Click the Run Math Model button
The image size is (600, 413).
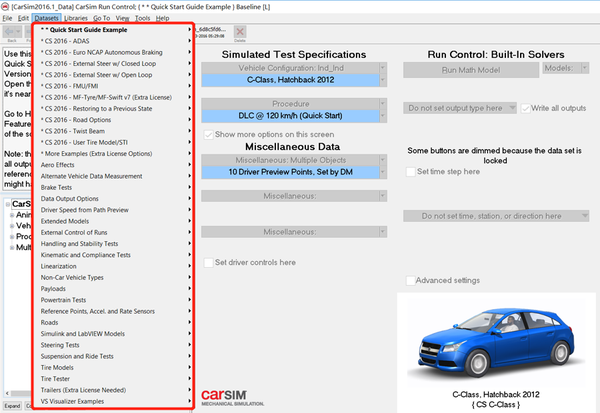pos(471,70)
